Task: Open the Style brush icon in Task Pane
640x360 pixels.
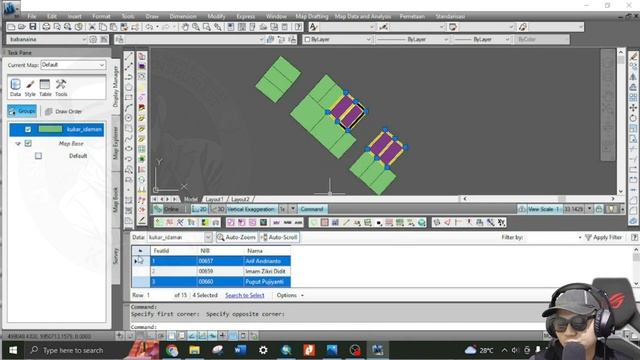Action: tap(30, 87)
